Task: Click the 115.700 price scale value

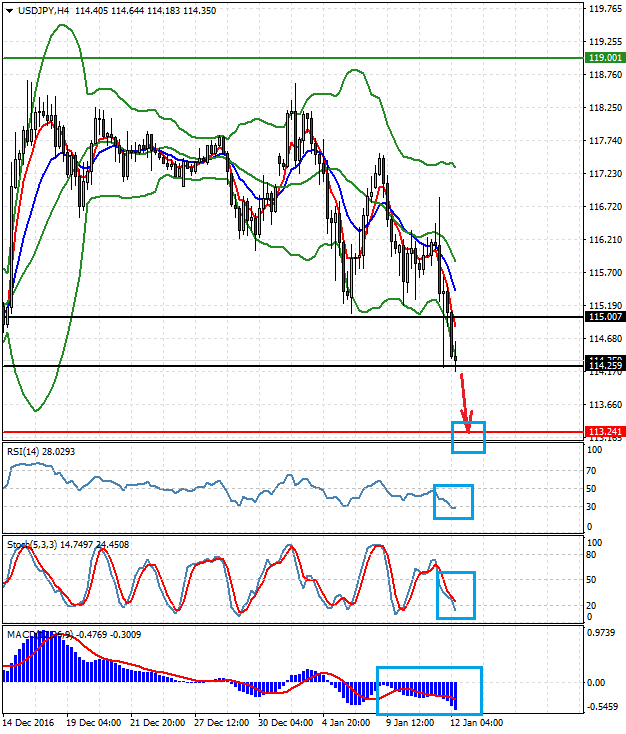Action: click(x=605, y=272)
